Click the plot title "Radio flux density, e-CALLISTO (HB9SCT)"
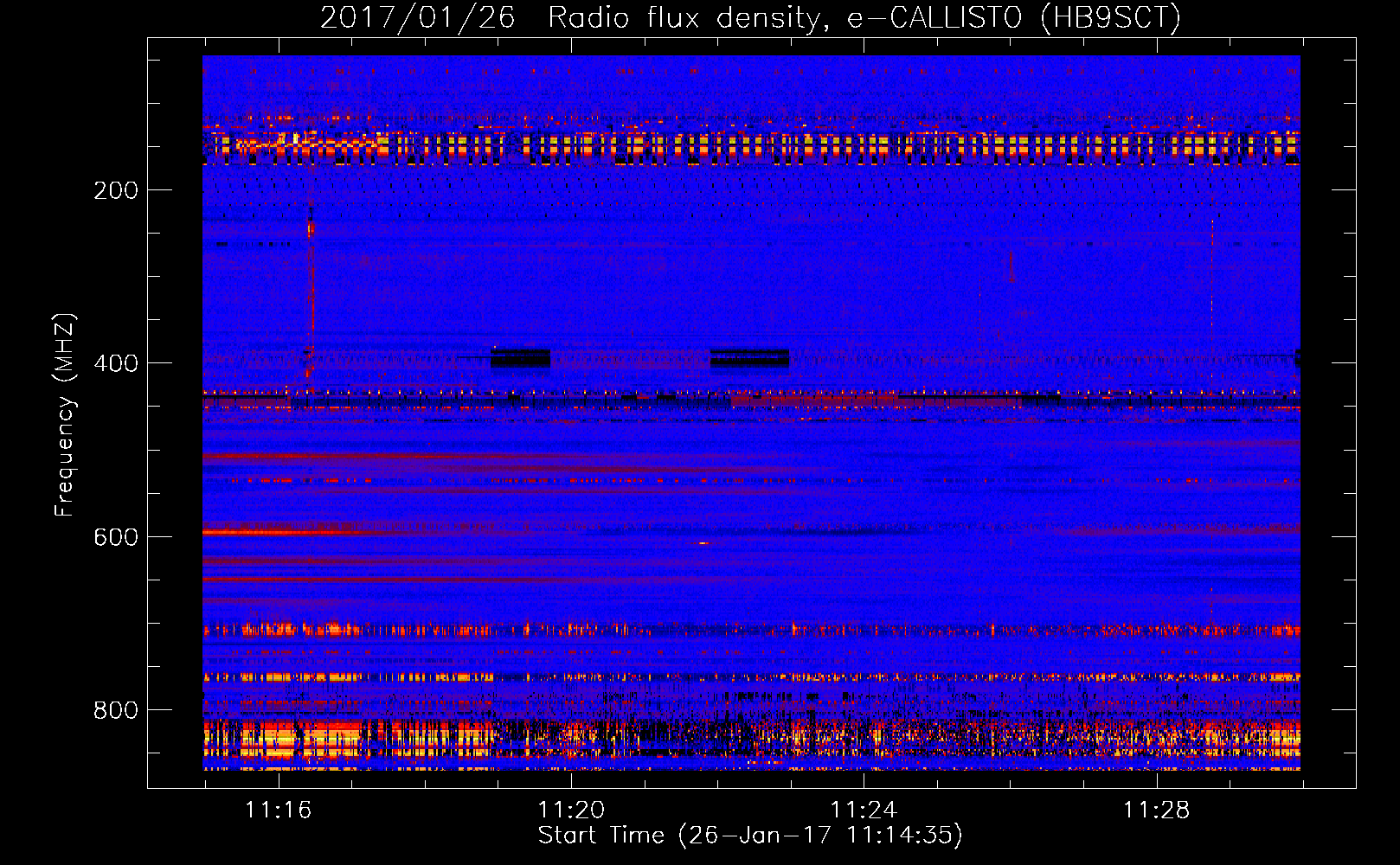The height and width of the screenshot is (865, 1400). click(x=864, y=17)
